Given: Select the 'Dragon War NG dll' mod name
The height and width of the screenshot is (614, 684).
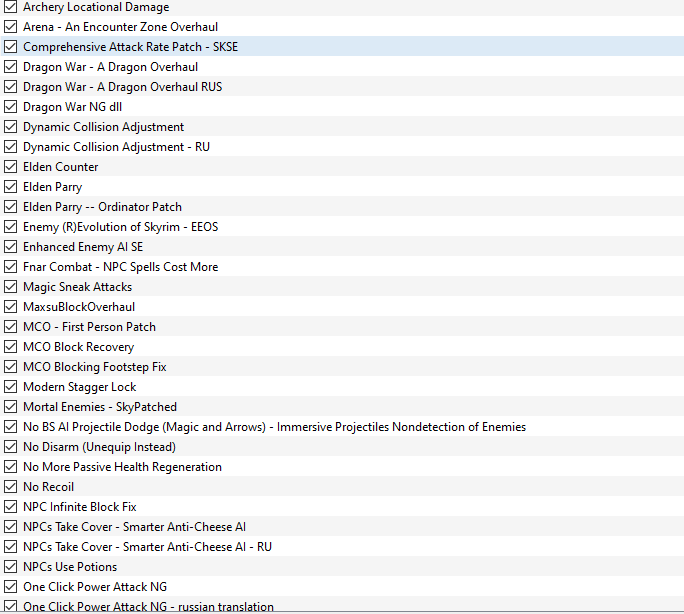Looking at the screenshot, I should tap(72, 107).
